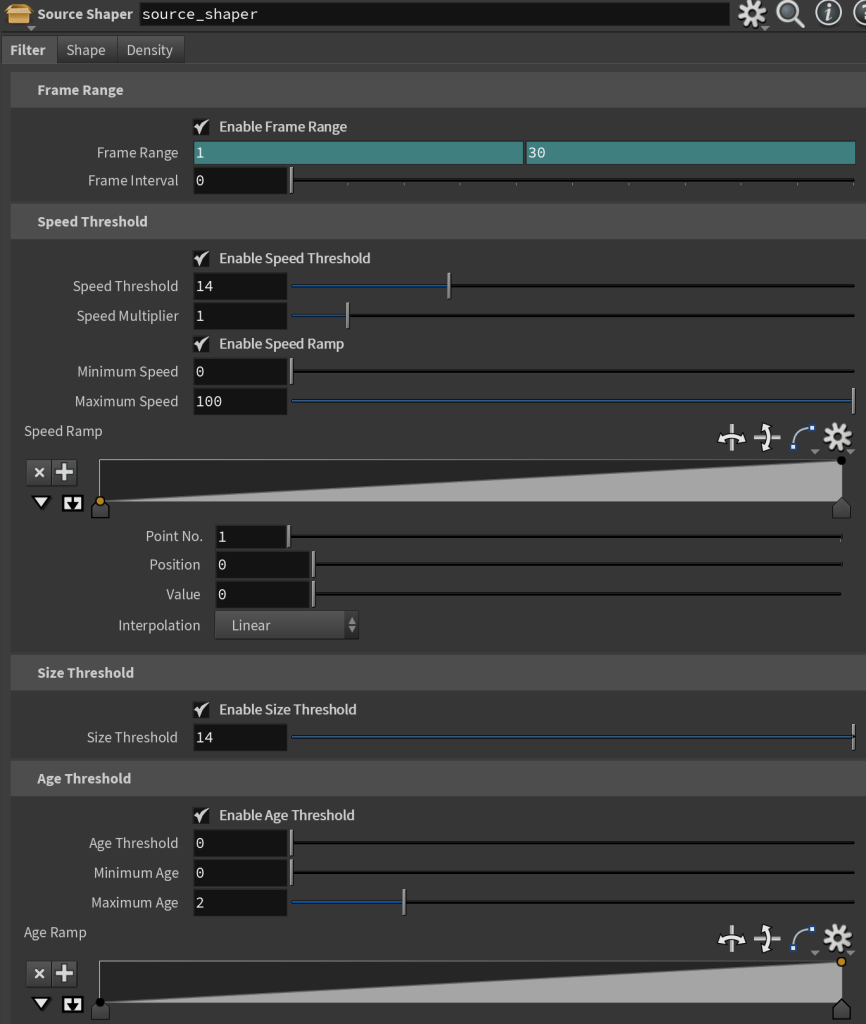
Task: Open the node info icon
Action: (x=828, y=14)
